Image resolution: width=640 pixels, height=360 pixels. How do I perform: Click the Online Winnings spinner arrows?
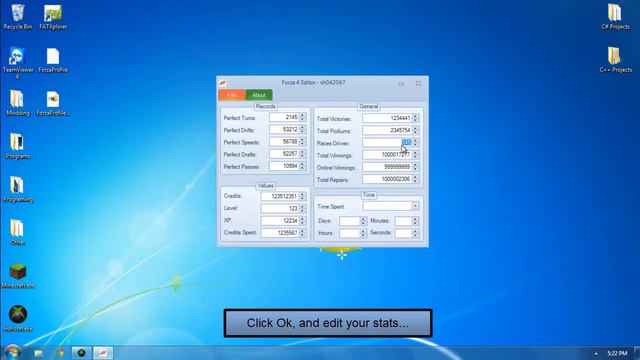click(415, 167)
